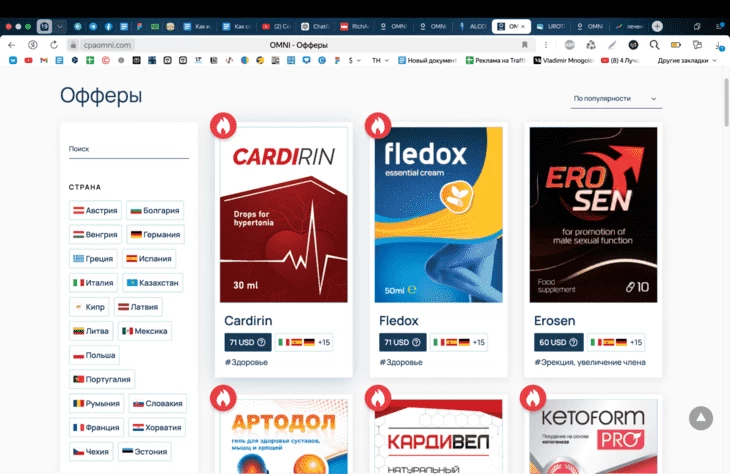Click the fire badge on Fledox card

[378, 126]
